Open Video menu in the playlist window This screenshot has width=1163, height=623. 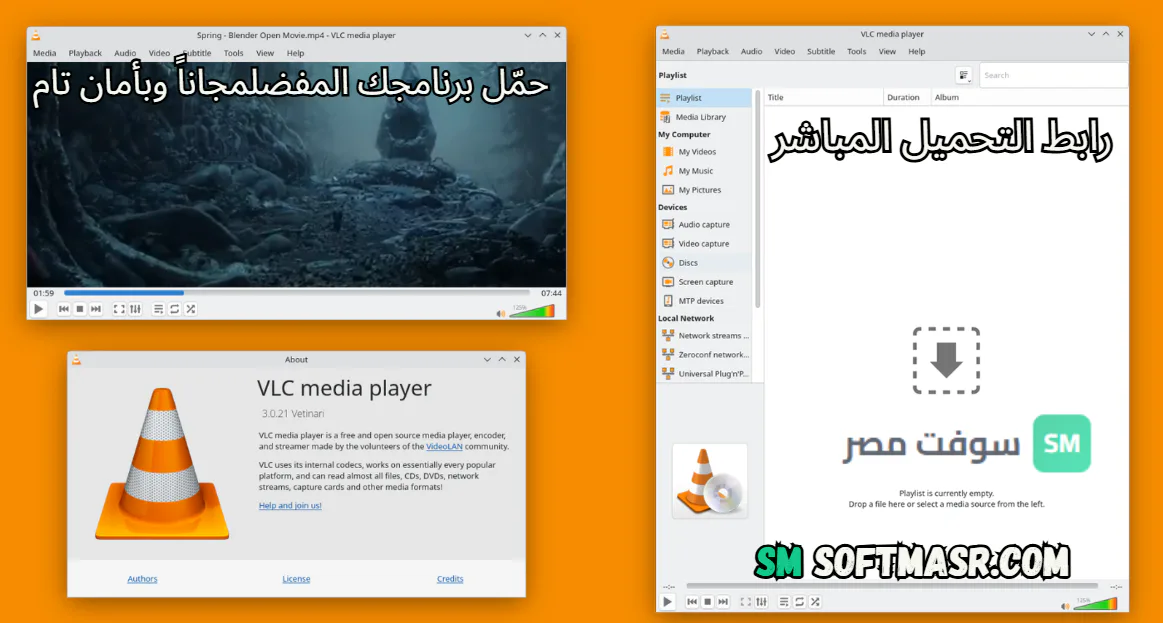[785, 51]
